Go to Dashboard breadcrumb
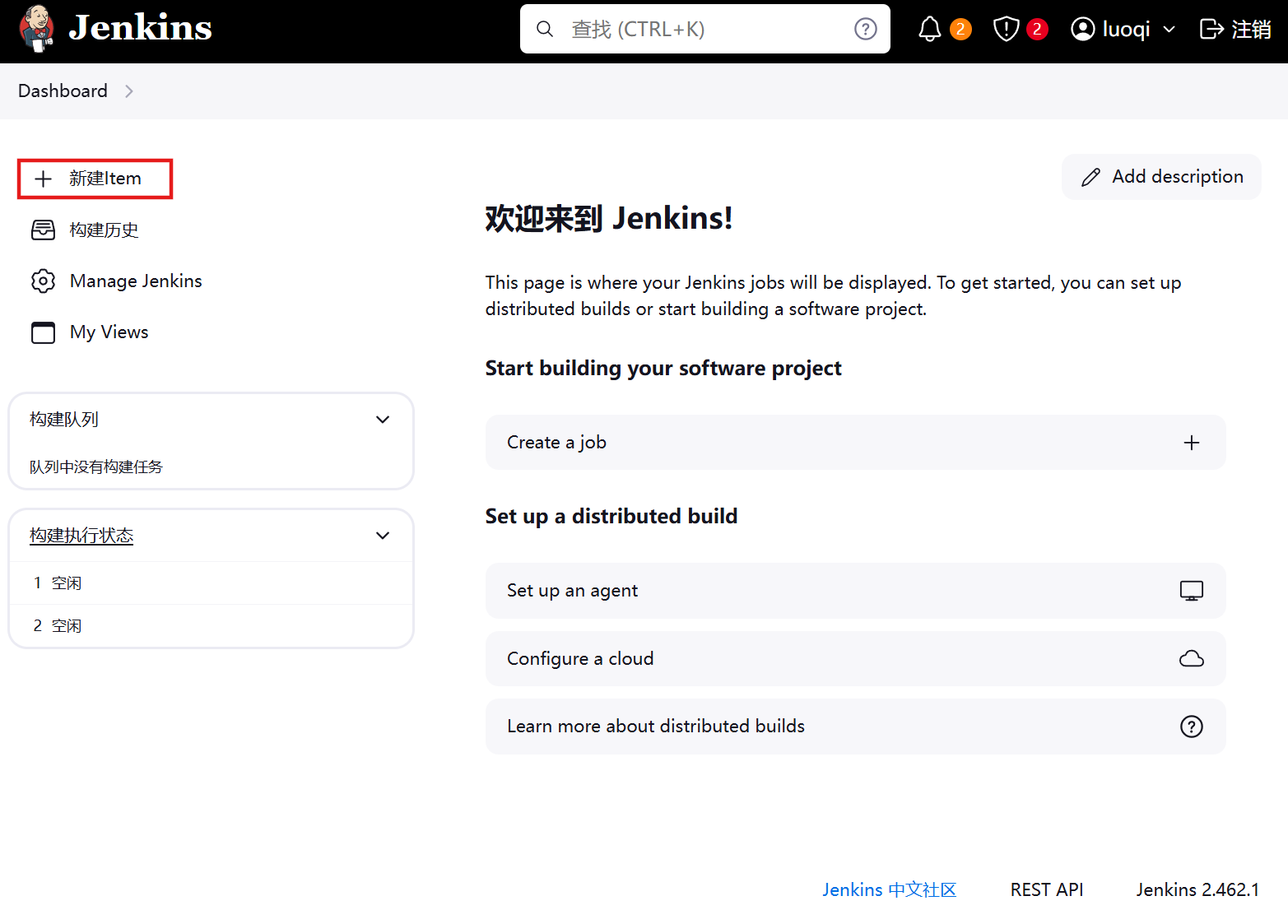Image resolution: width=1288 pixels, height=924 pixels. [x=63, y=91]
